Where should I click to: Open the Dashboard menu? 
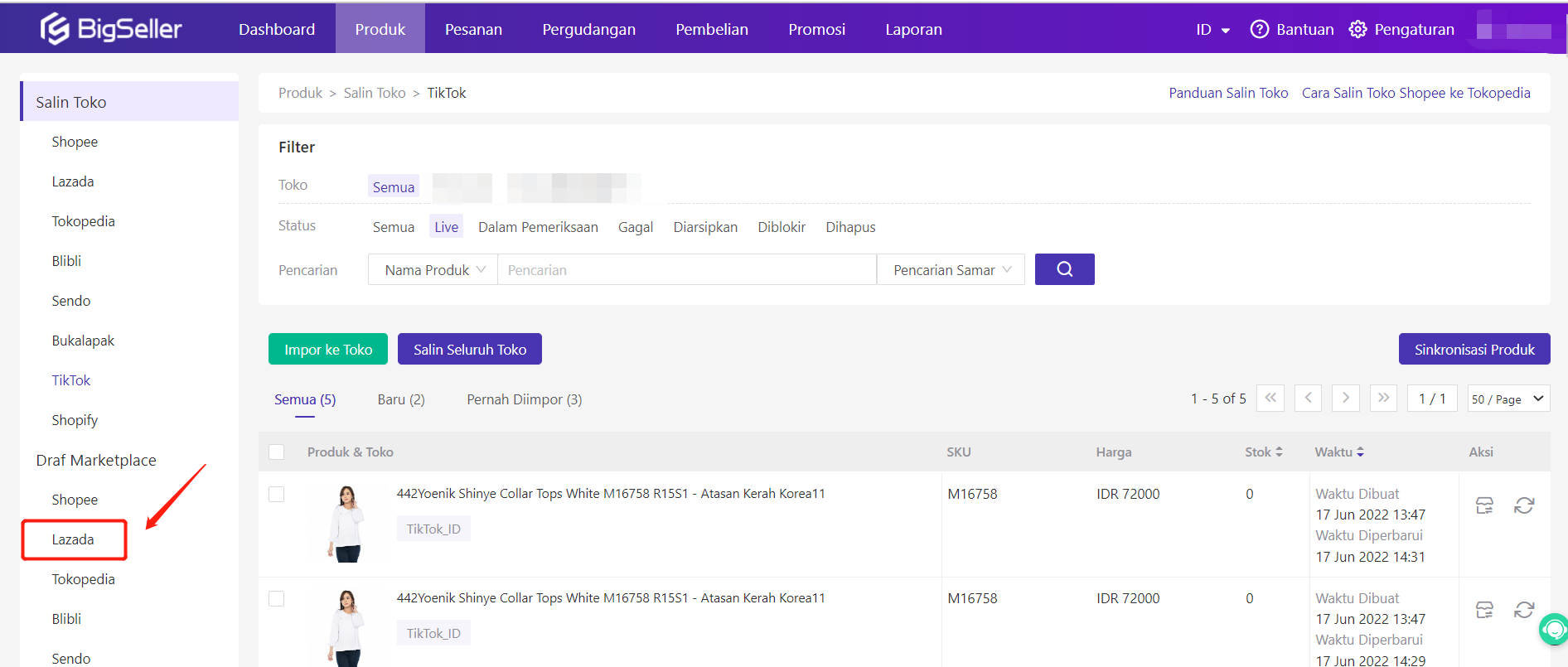tap(277, 29)
